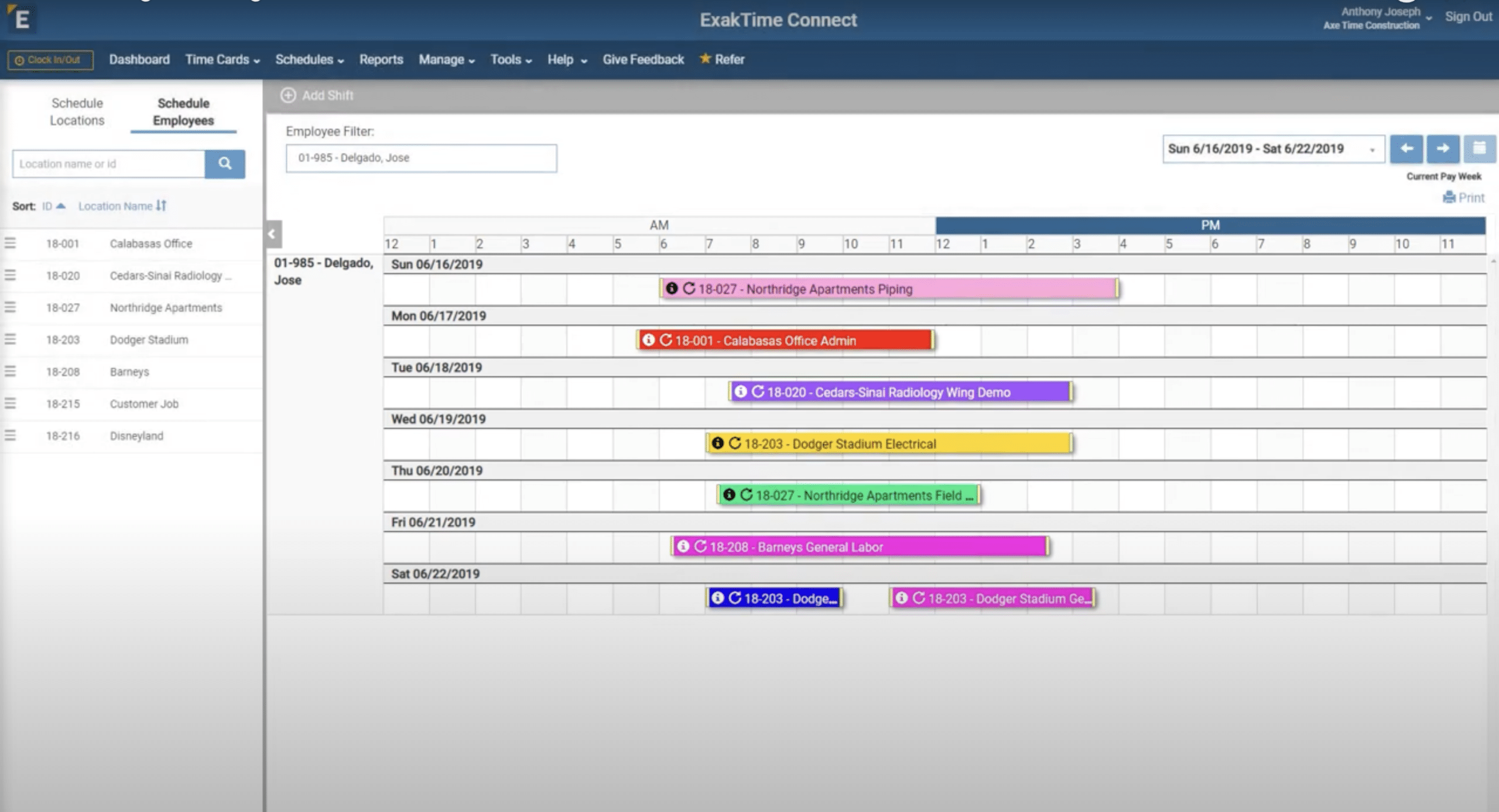1499x812 pixels.
Task: Click the drag handle for Dodger Stadium
Action: click(x=11, y=340)
